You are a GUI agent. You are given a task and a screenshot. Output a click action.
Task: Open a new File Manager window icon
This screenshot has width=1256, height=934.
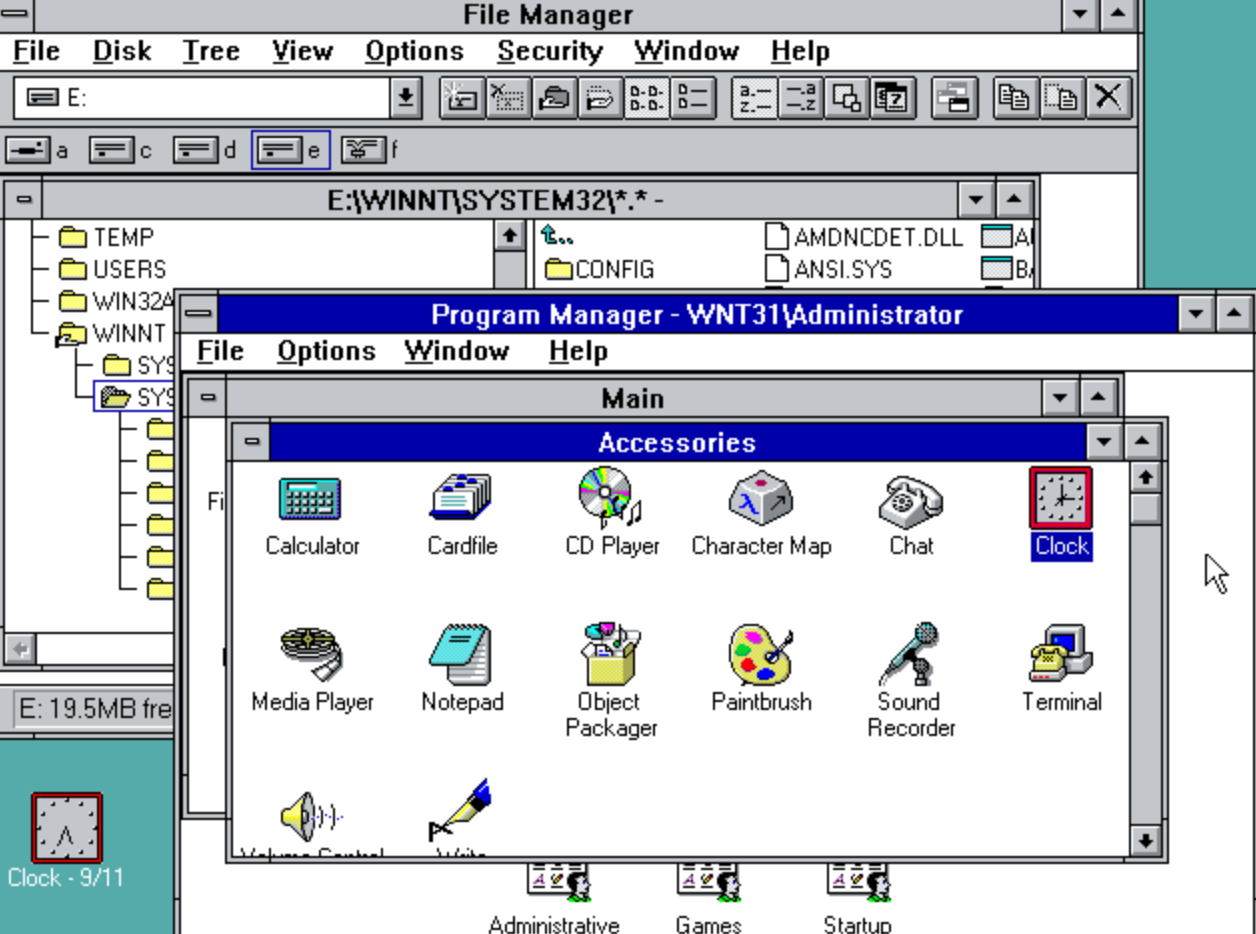[955, 98]
